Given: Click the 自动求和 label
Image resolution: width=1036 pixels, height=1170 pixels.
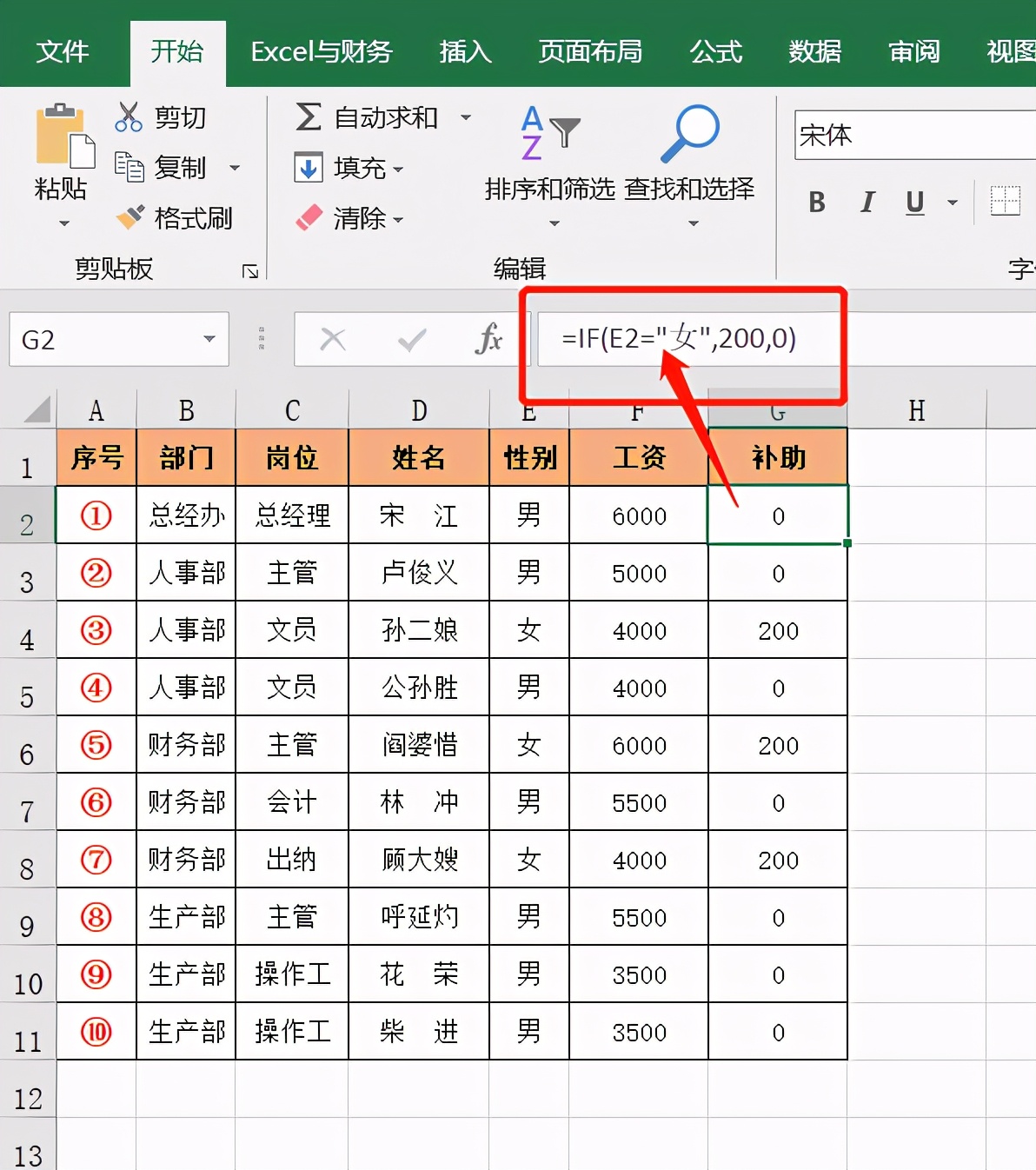Looking at the screenshot, I should pyautogui.click(x=387, y=117).
